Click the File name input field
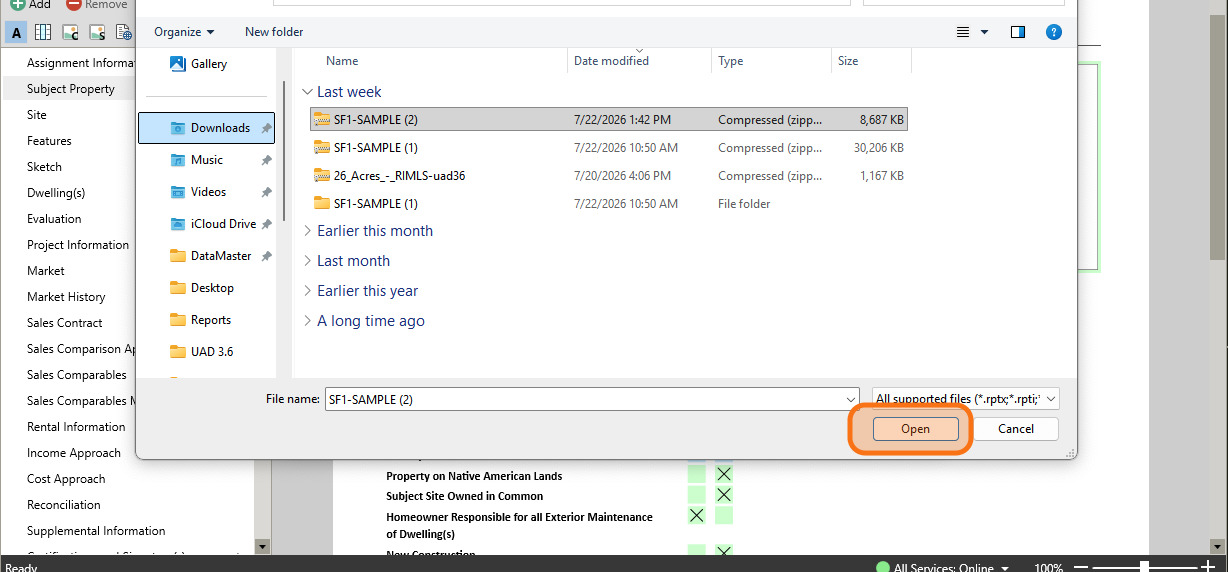Screen dimensions: 1228x572 (x=591, y=399)
